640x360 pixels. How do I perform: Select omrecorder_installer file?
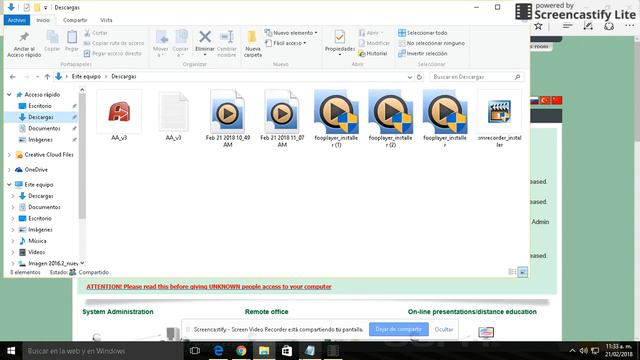point(499,119)
